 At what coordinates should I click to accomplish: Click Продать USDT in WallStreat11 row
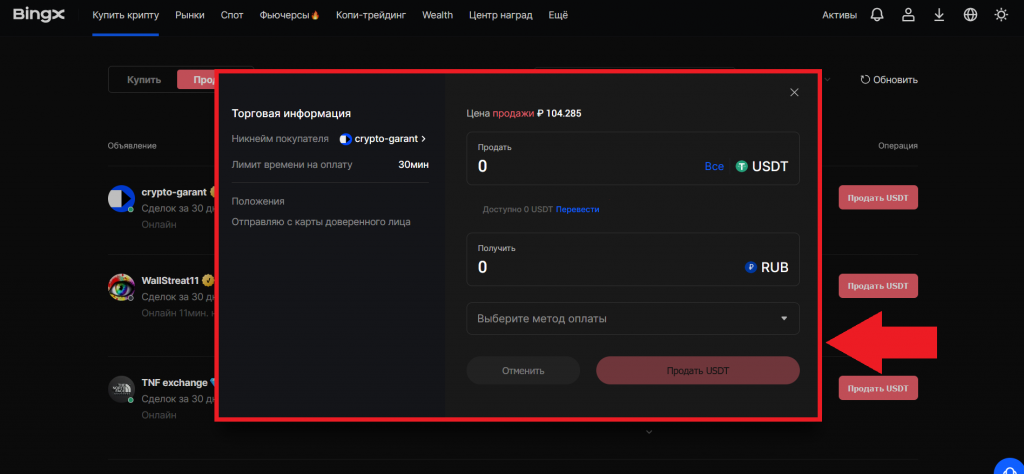click(x=878, y=286)
